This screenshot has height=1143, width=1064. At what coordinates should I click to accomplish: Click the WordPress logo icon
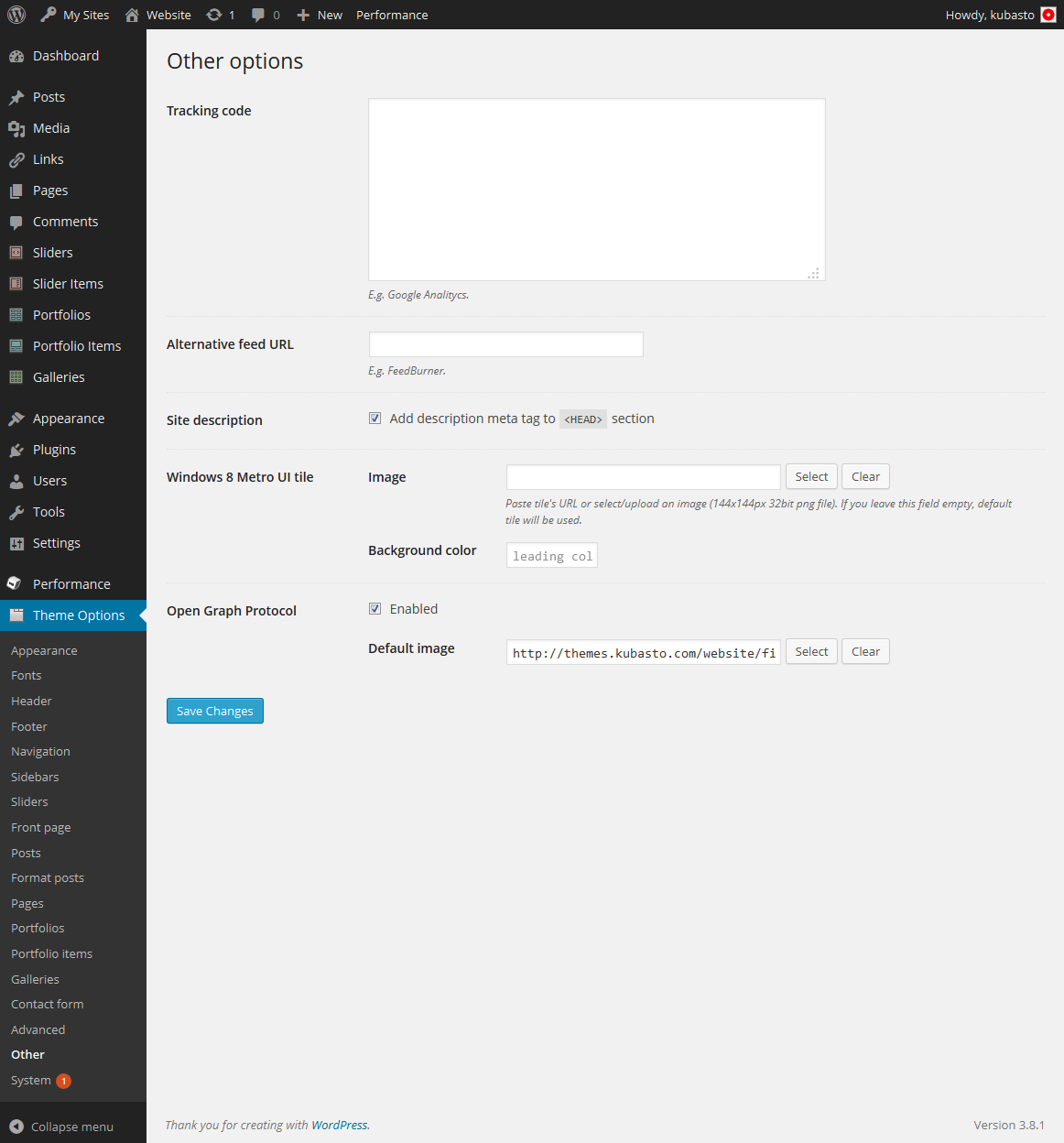coord(16,15)
